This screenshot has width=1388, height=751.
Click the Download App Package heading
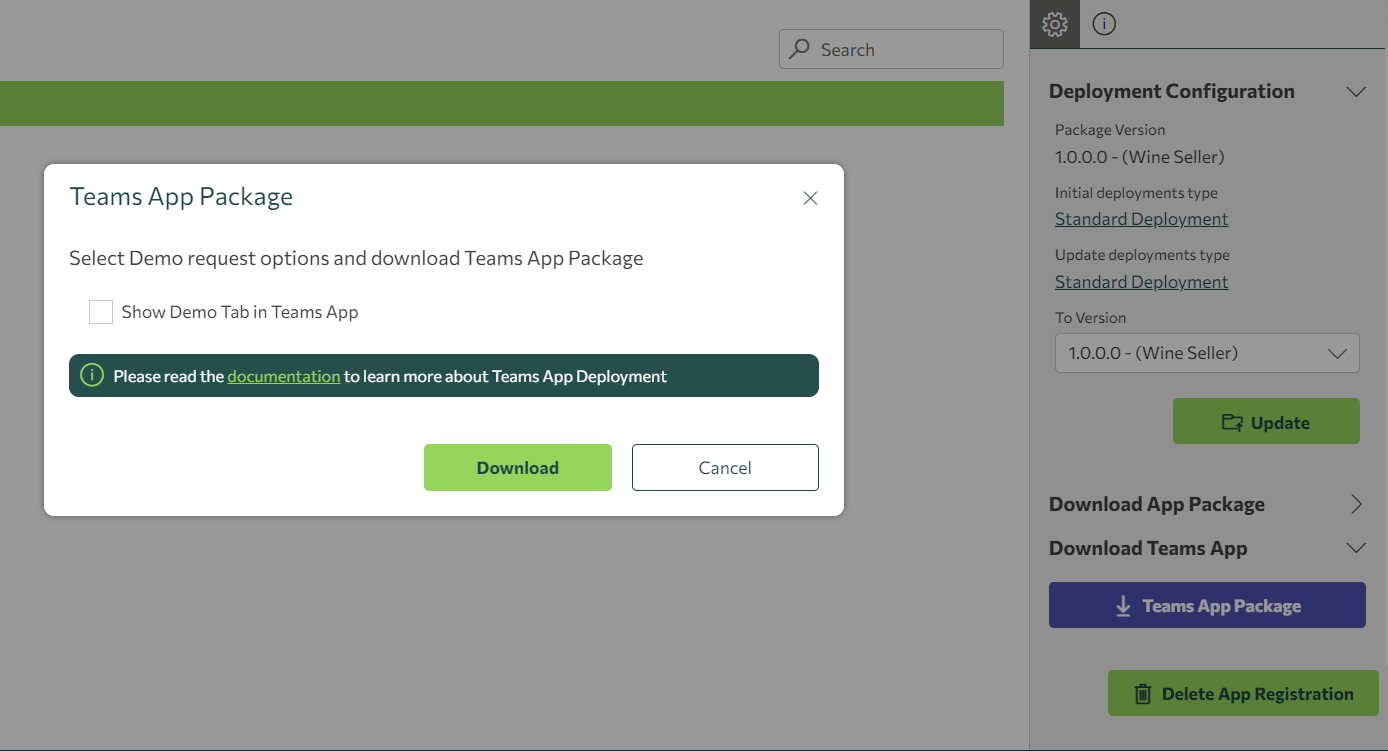1157,504
